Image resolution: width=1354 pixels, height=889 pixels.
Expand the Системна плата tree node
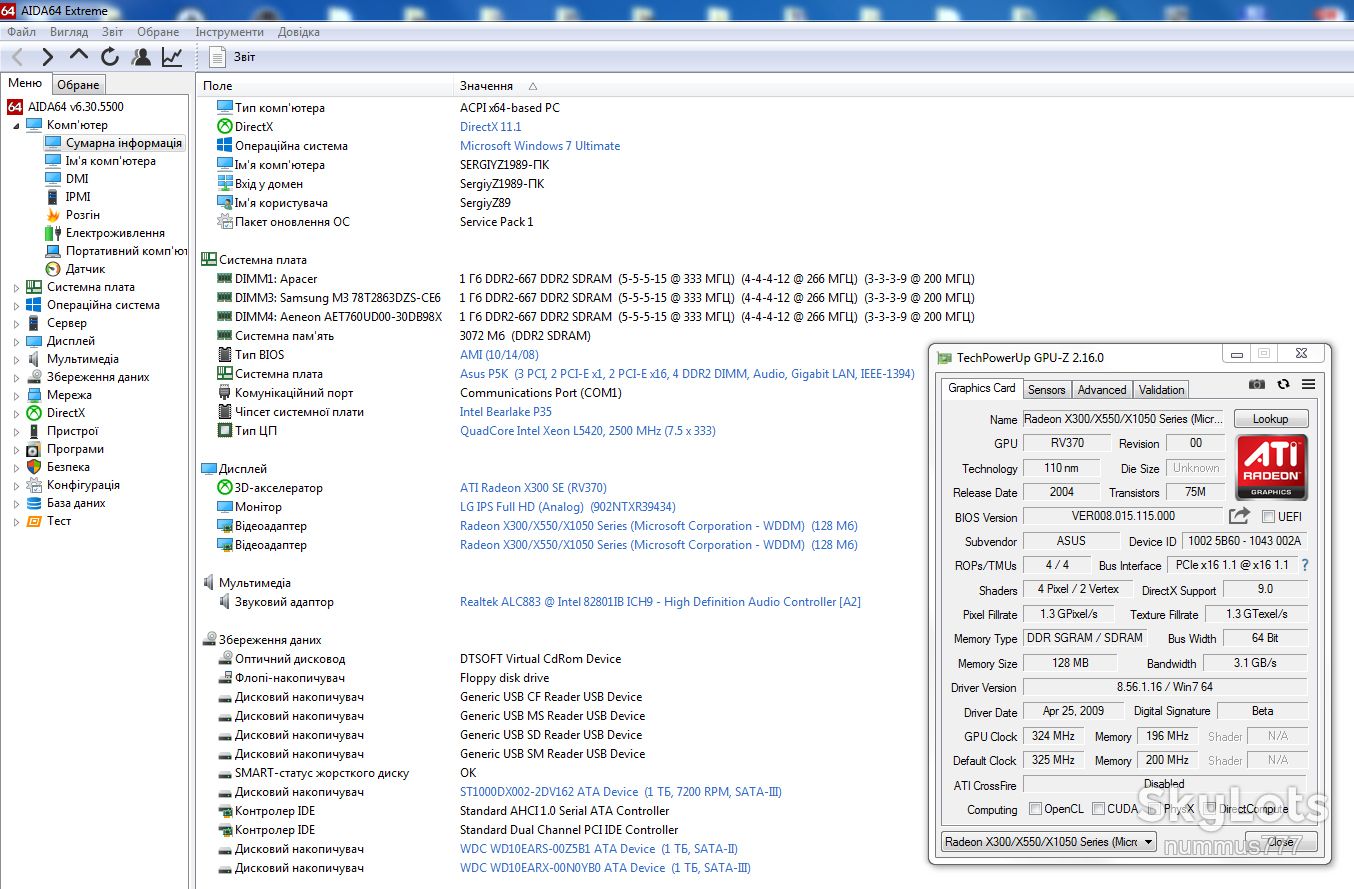16,288
